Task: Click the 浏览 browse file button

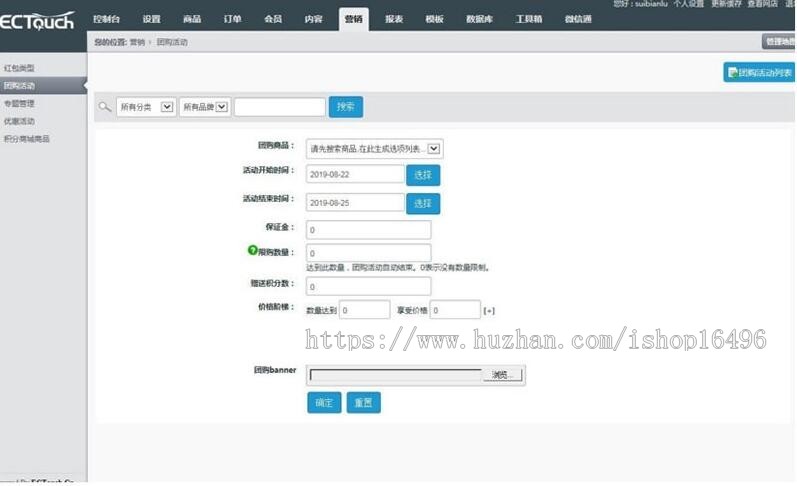Action: [501, 375]
